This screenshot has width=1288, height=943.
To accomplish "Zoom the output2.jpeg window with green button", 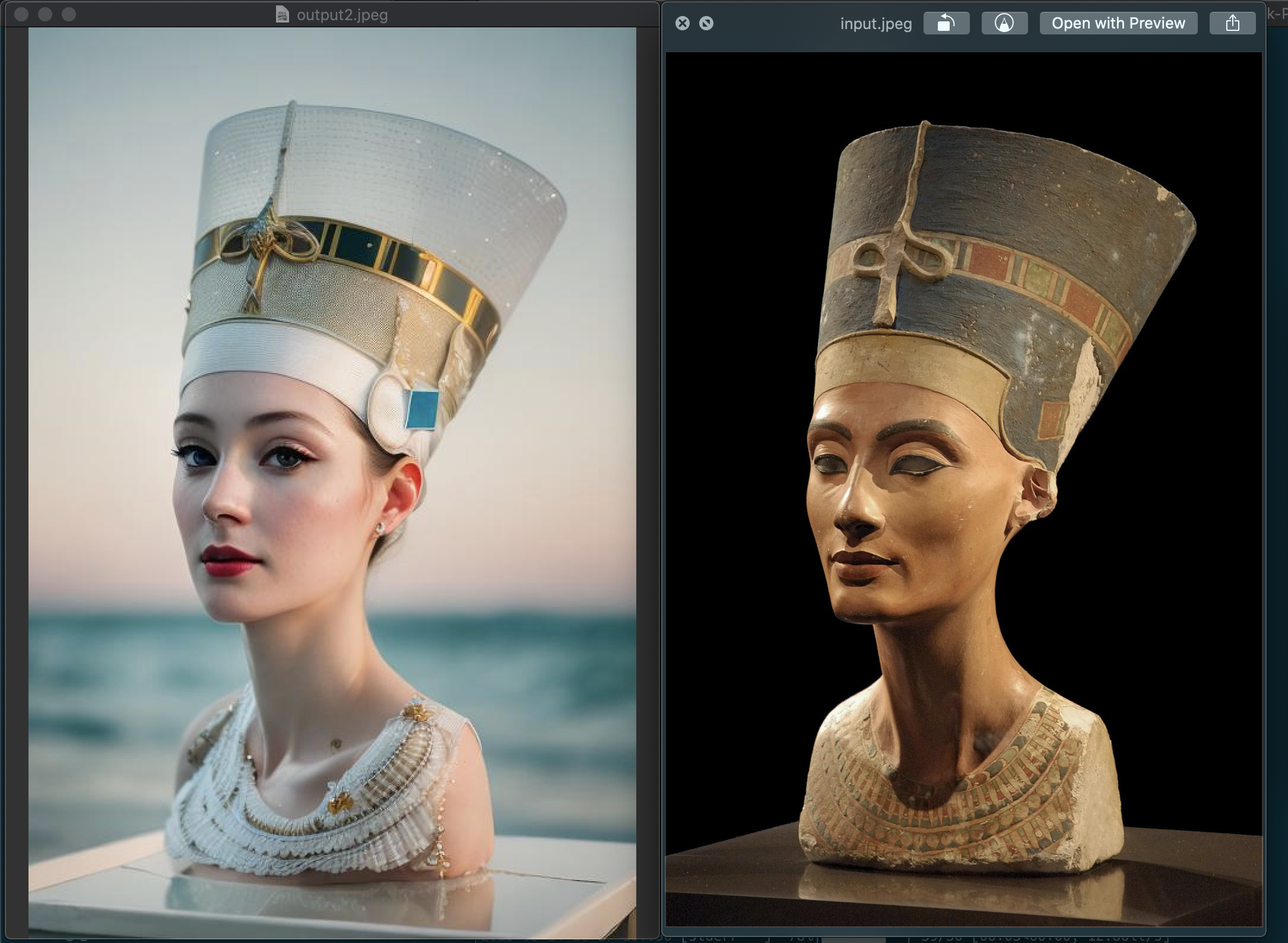I will (x=69, y=14).
